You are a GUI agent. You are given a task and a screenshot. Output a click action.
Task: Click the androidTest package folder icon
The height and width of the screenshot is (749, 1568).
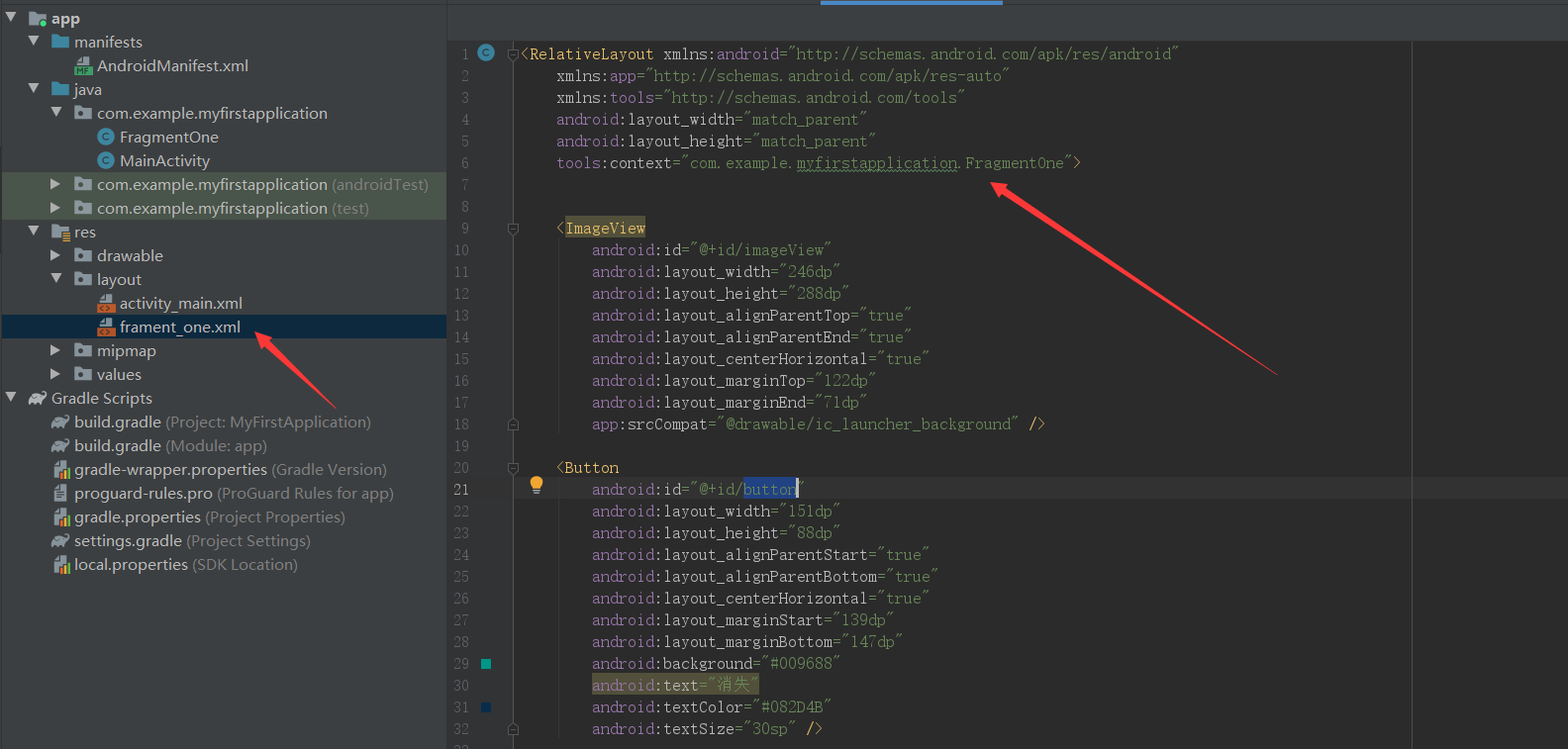coord(83,184)
